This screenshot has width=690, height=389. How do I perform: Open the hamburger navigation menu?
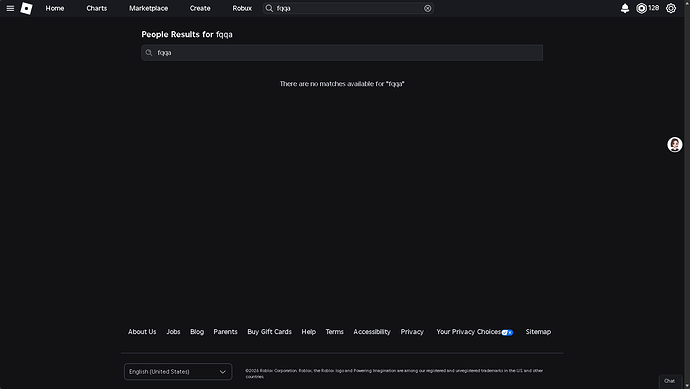(x=10, y=8)
